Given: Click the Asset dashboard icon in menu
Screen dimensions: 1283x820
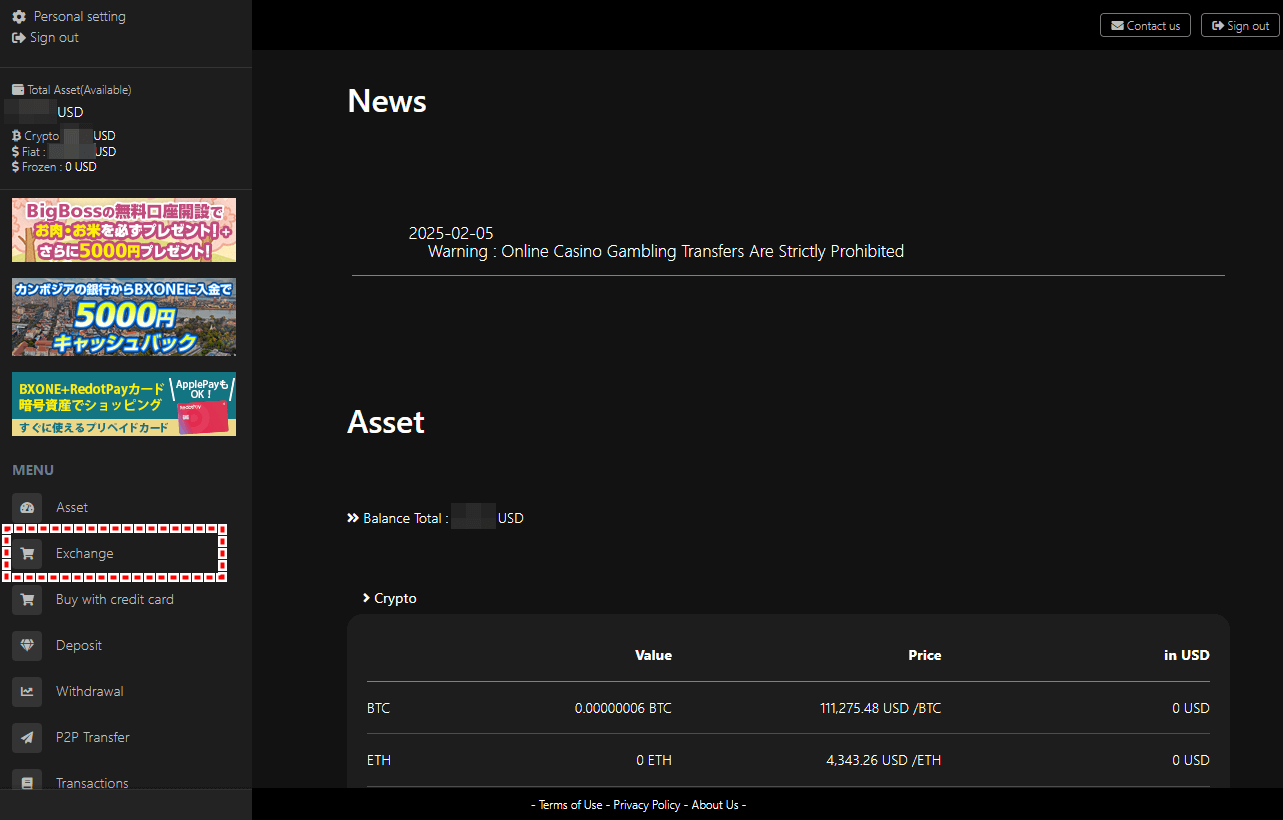Looking at the screenshot, I should pos(27,508).
